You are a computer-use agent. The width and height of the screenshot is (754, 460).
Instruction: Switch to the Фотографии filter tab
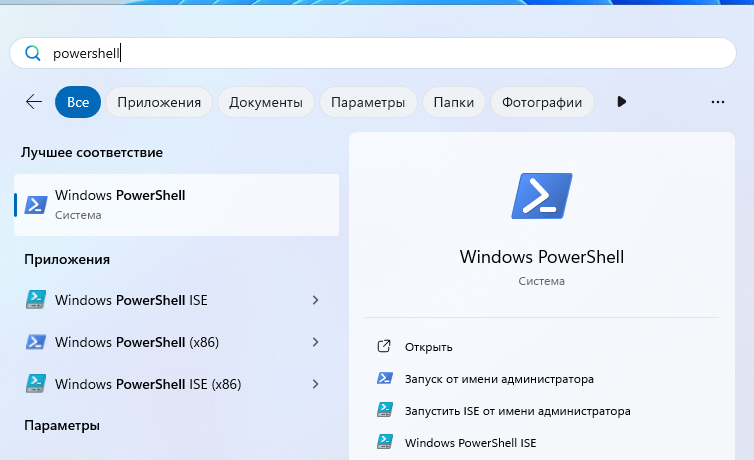542,102
